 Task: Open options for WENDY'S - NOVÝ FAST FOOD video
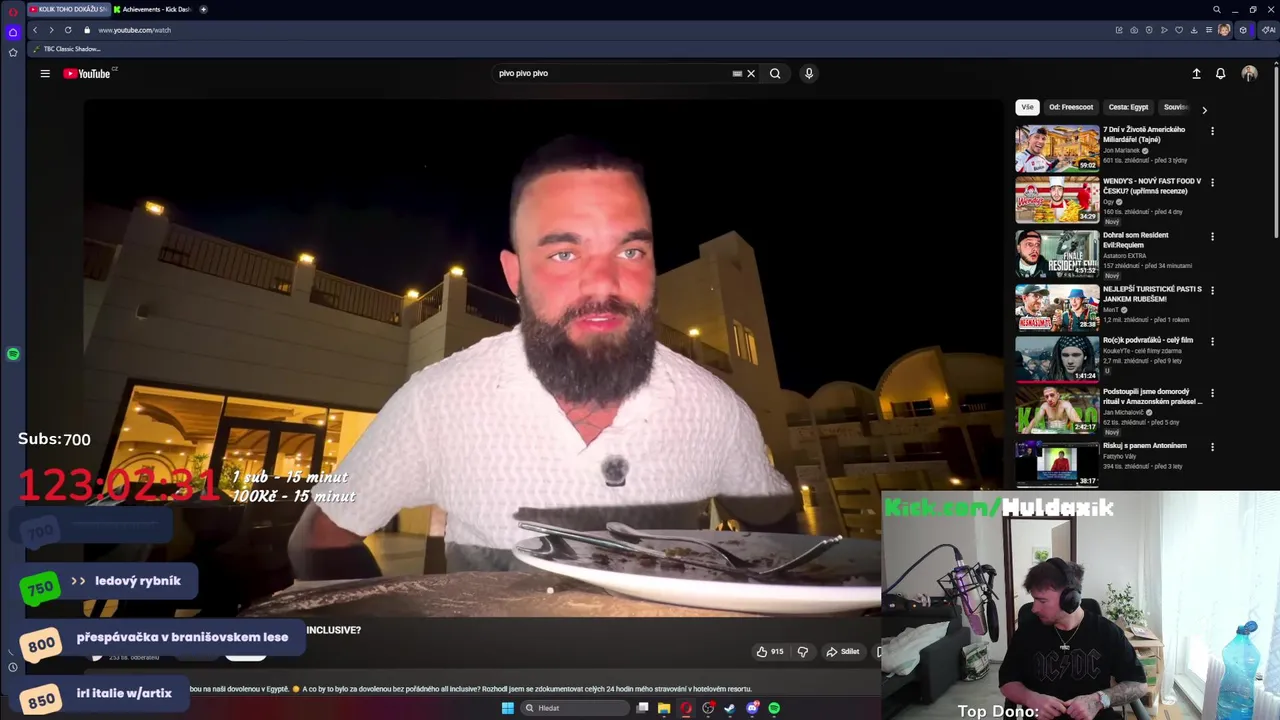(x=1212, y=183)
